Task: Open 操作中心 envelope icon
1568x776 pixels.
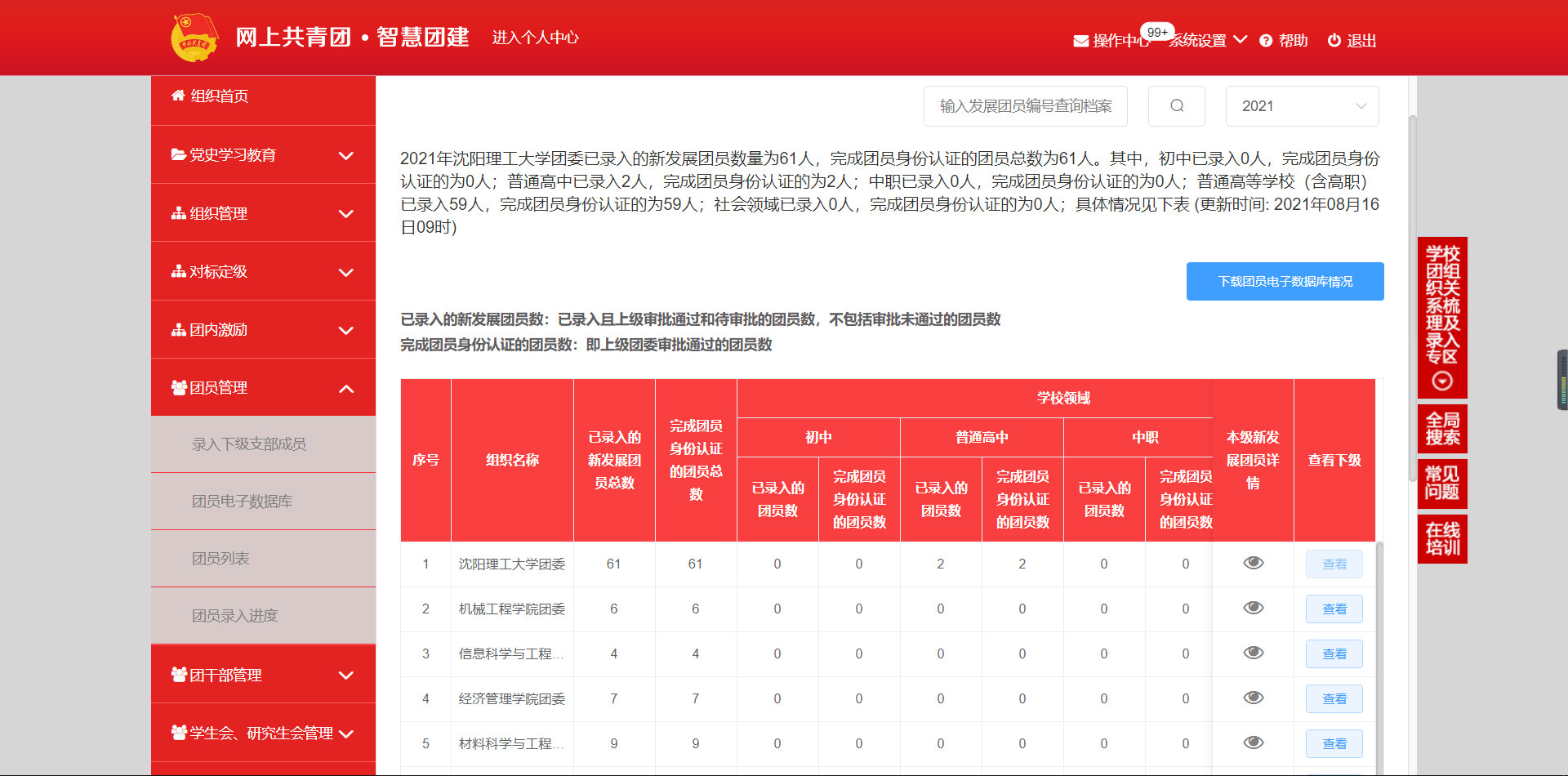Action: coord(1080,41)
